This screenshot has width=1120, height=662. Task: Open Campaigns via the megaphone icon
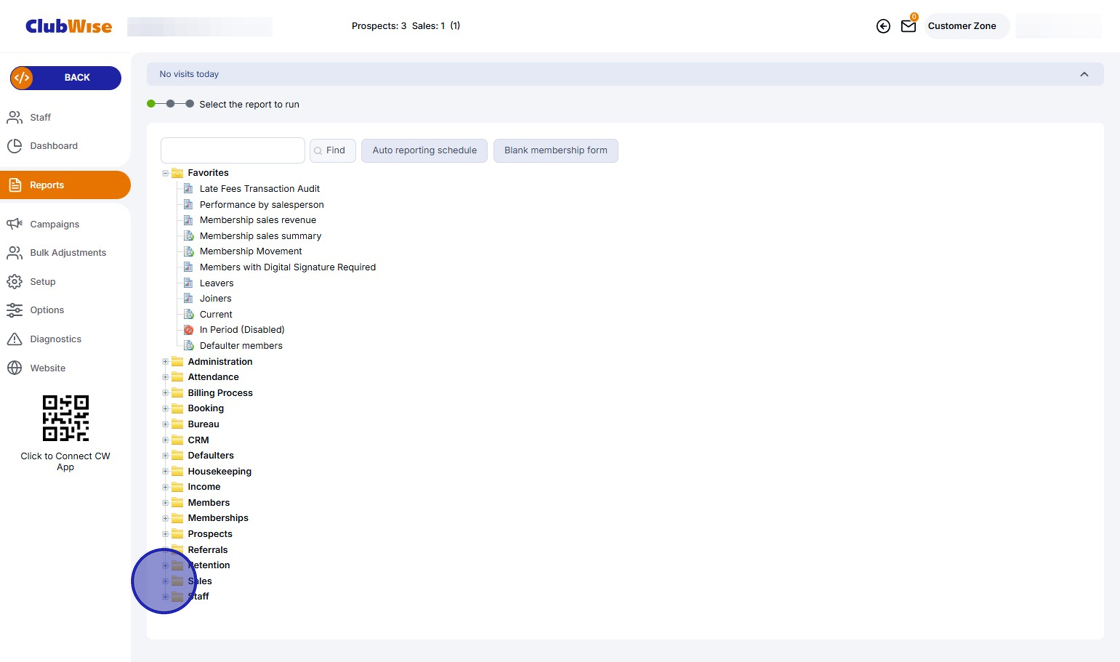point(14,224)
